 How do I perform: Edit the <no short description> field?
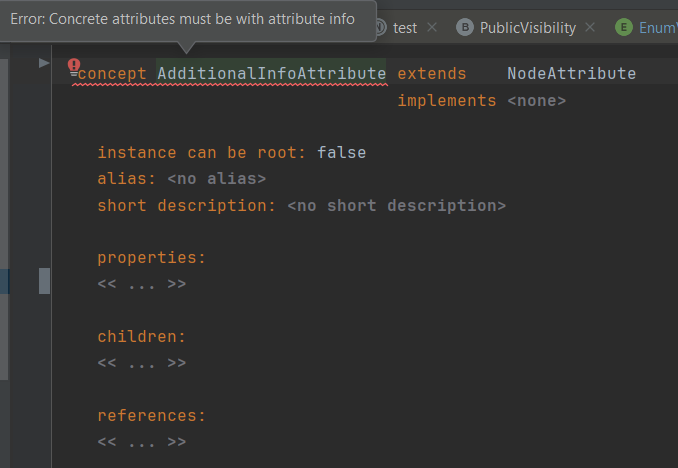click(x=396, y=206)
